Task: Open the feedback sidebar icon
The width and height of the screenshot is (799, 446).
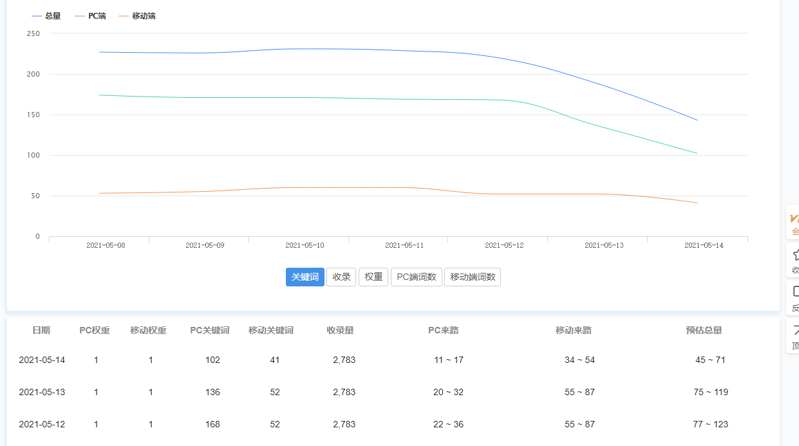Action: click(x=794, y=296)
